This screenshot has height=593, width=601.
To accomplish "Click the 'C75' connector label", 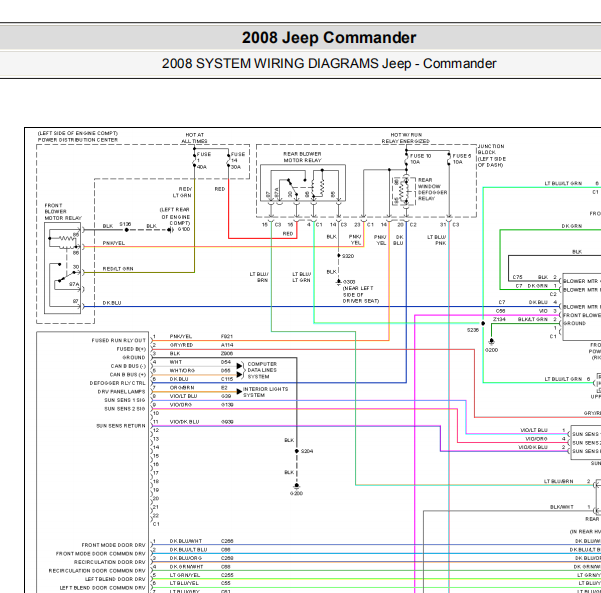I will (518, 277).
